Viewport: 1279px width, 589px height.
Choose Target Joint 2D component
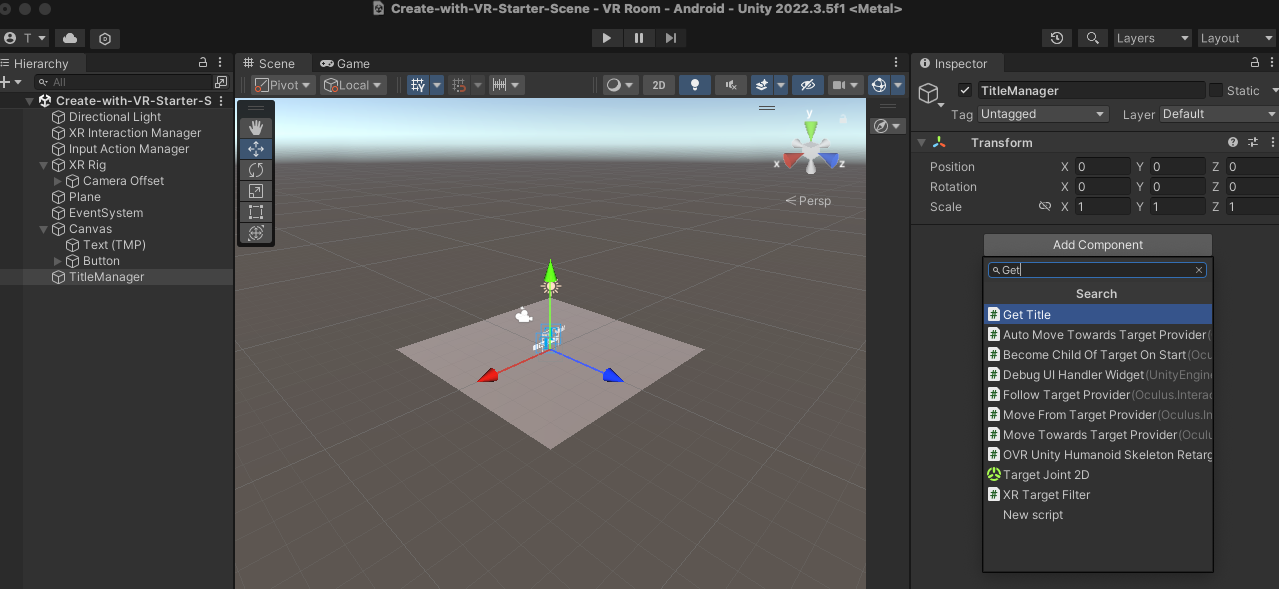click(x=1098, y=474)
